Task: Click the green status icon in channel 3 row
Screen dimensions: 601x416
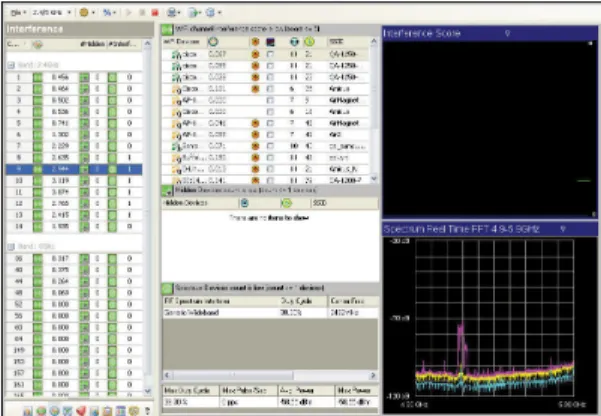Action: pos(38,100)
